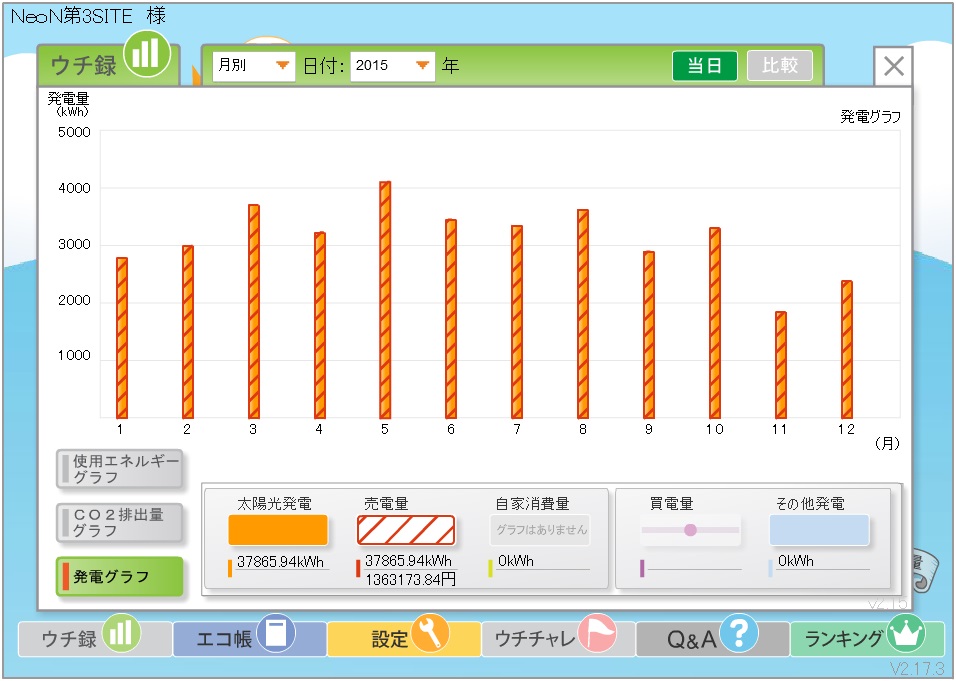Click the light blue その他発電 swatch
This screenshot has width=956, height=681.
819,530
